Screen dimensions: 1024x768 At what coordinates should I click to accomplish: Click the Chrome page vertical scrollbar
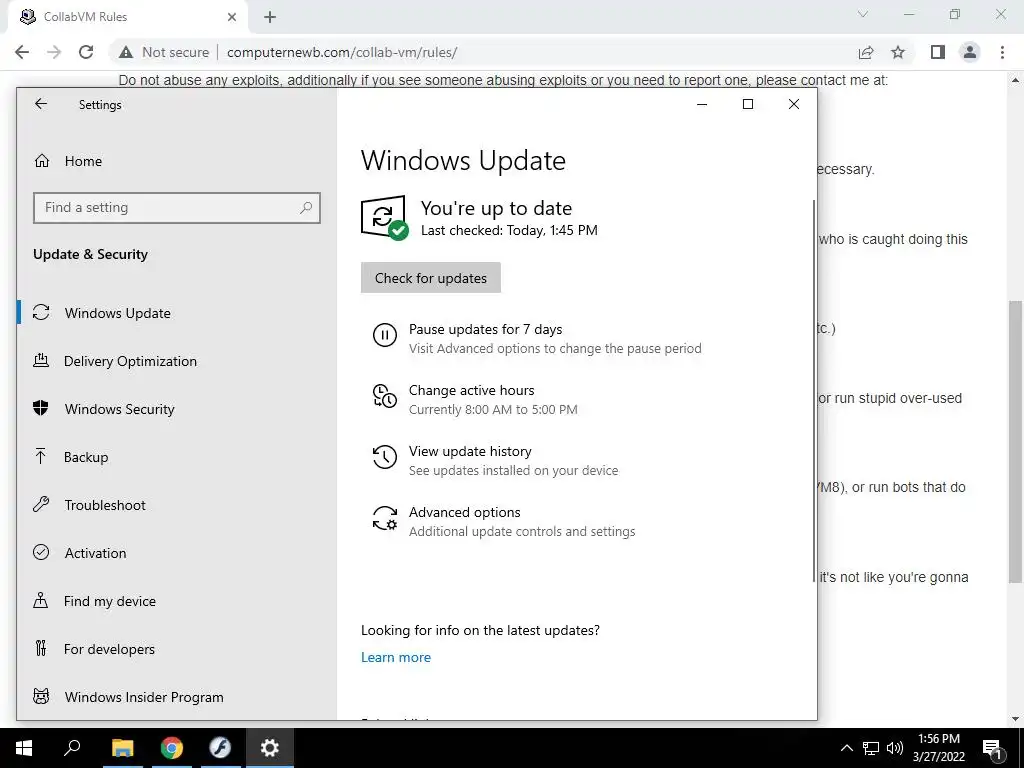1015,441
